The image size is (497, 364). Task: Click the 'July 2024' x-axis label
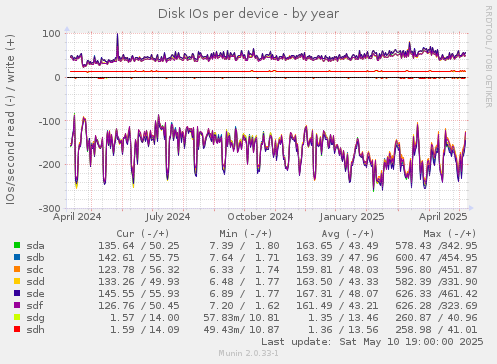[168, 217]
